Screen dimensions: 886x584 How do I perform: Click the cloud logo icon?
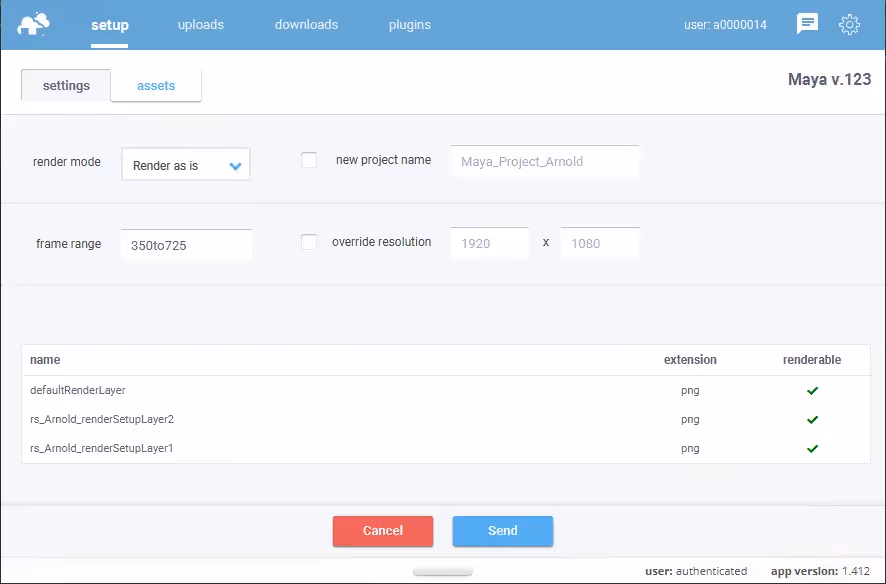pyautogui.click(x=33, y=24)
